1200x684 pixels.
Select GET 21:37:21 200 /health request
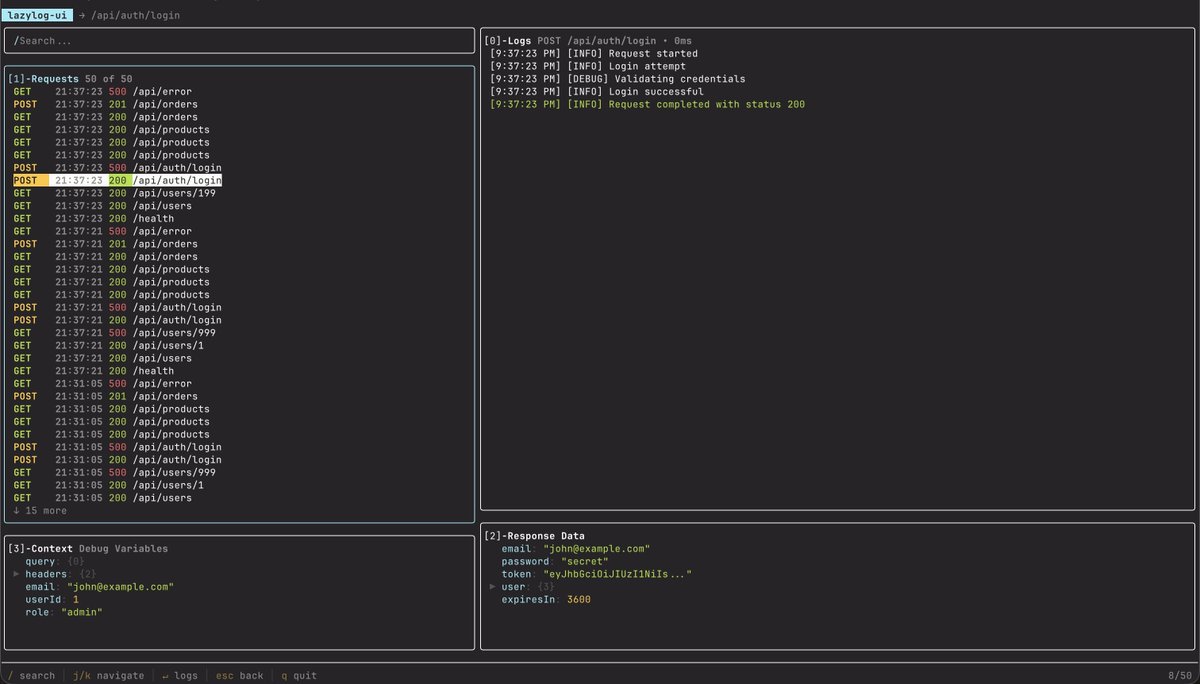(x=94, y=371)
